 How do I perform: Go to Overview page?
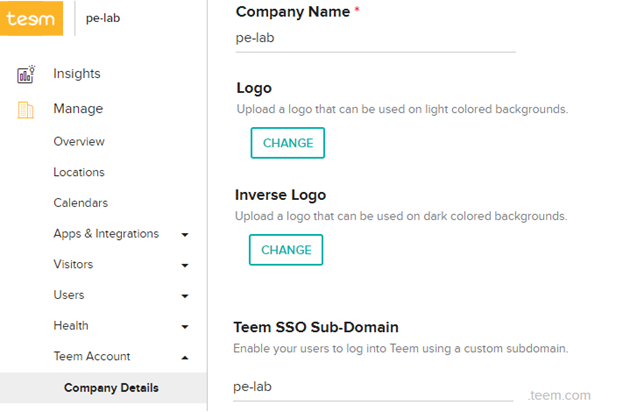(79, 142)
